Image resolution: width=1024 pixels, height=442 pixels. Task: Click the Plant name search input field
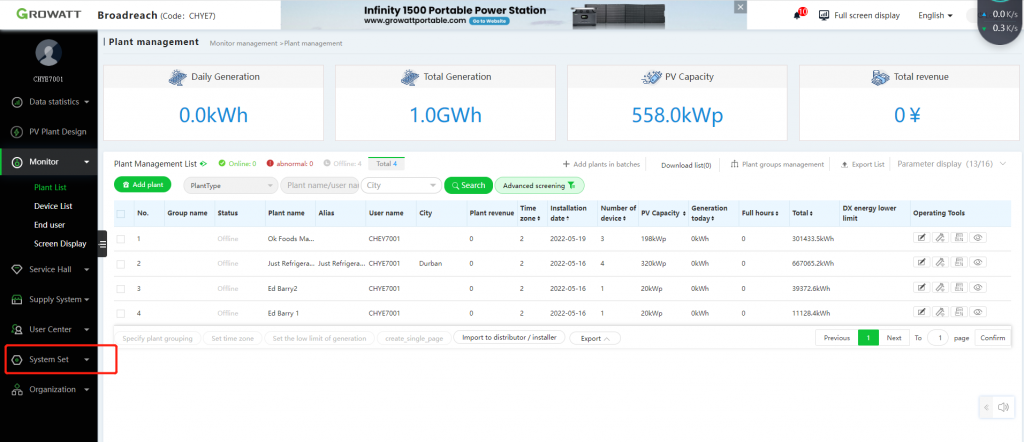coord(318,185)
